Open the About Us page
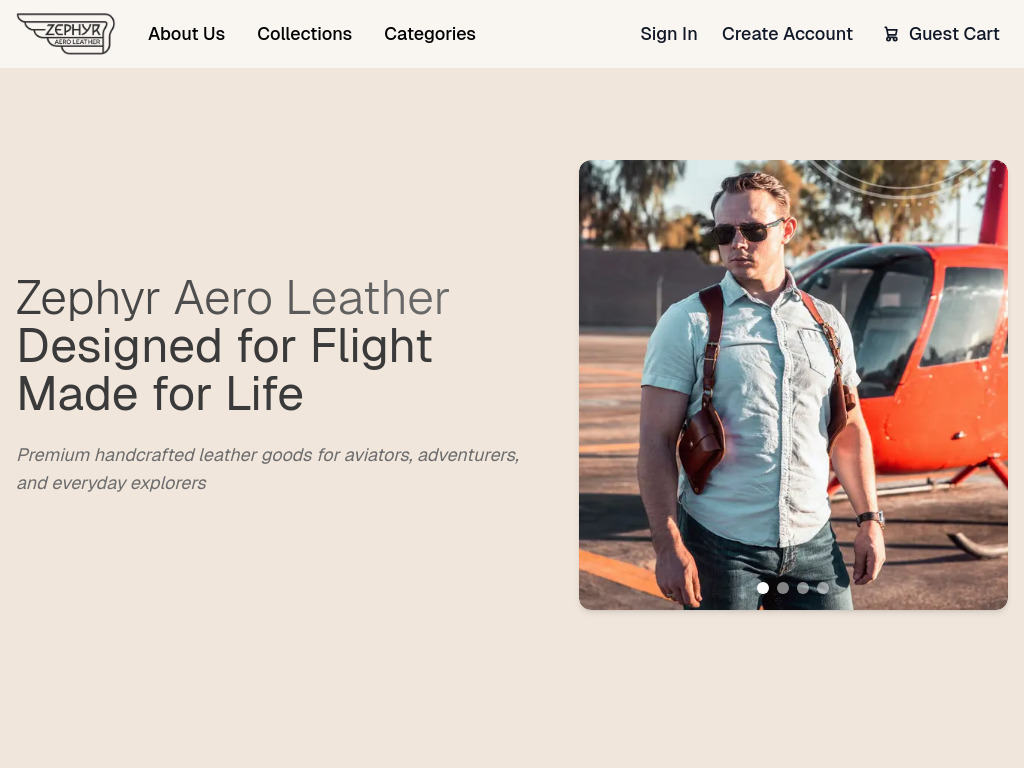The image size is (1024, 768). pyautogui.click(x=186, y=34)
